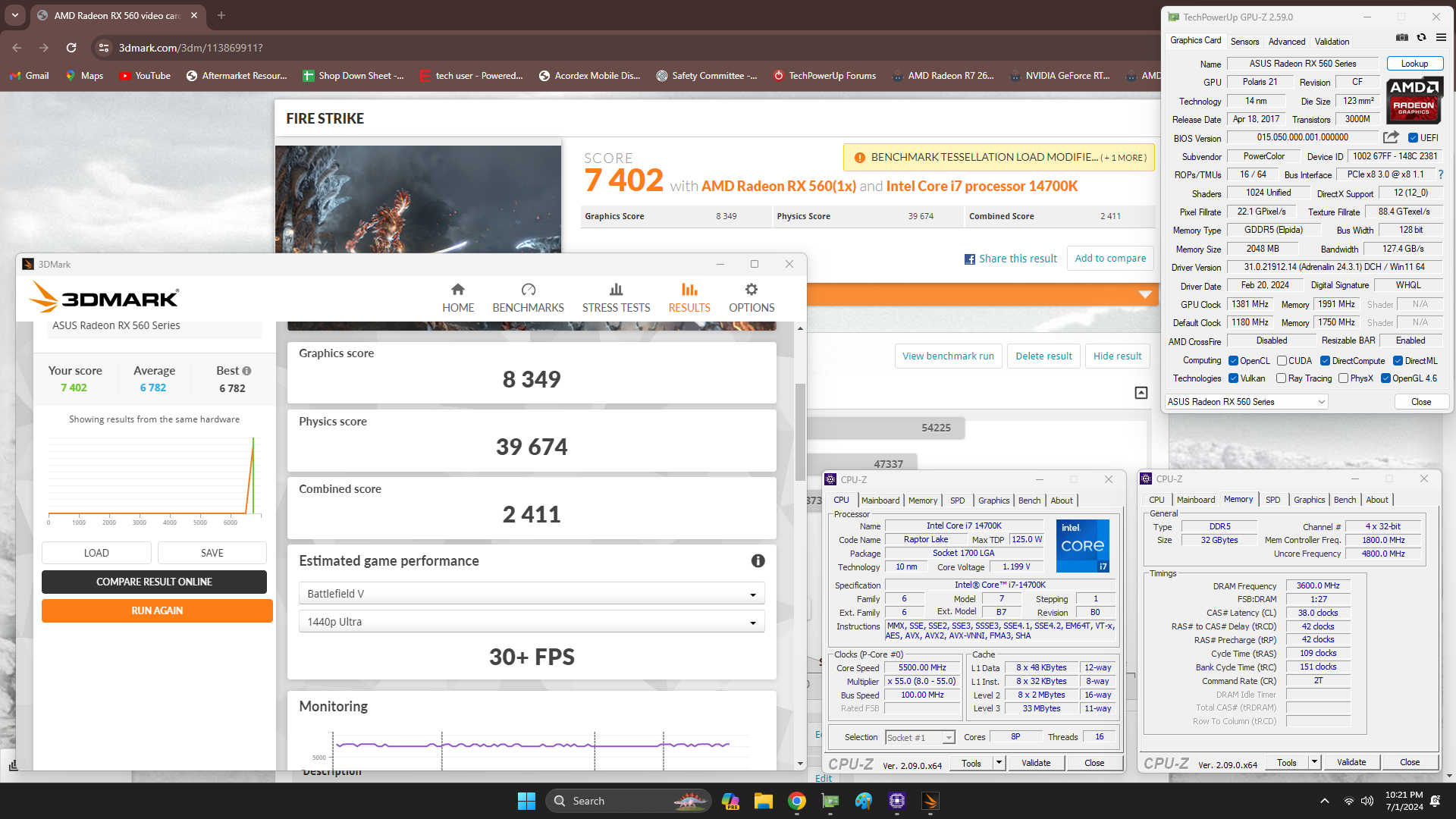Click the browser back arrow

pyautogui.click(x=17, y=48)
